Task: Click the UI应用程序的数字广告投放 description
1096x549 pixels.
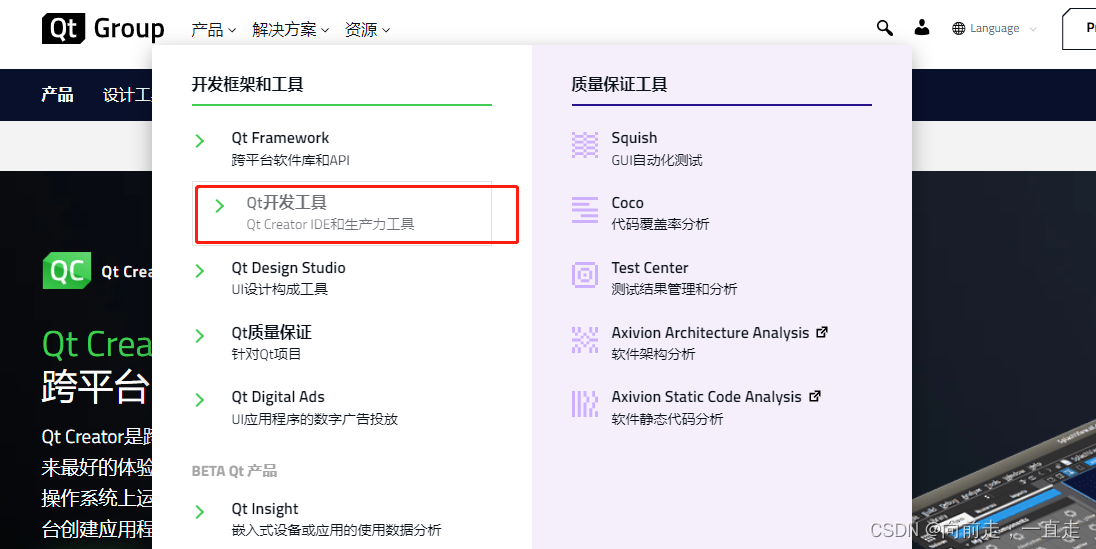Action: [315, 419]
